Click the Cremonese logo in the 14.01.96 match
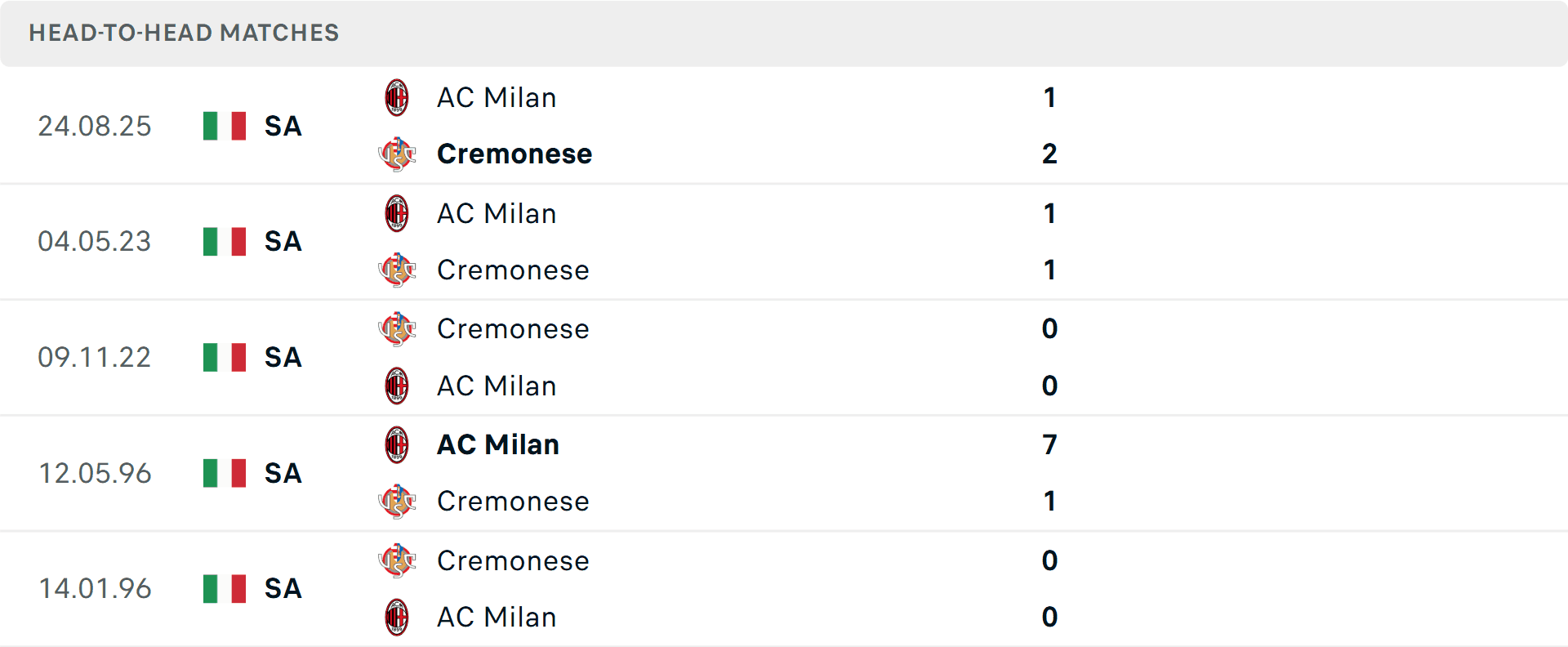 click(x=397, y=560)
